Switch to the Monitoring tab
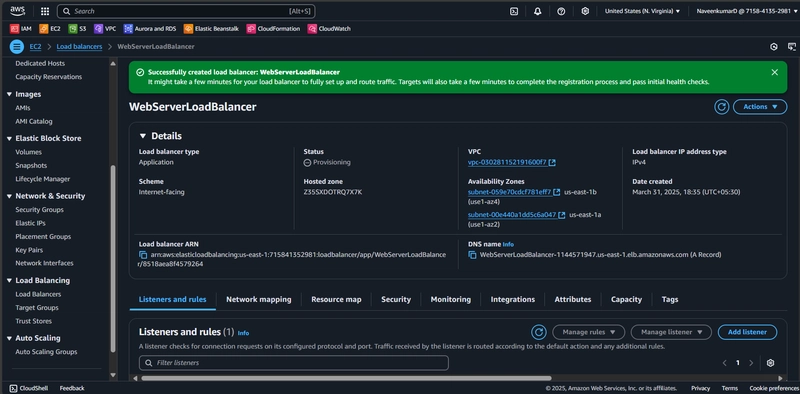 coord(451,300)
